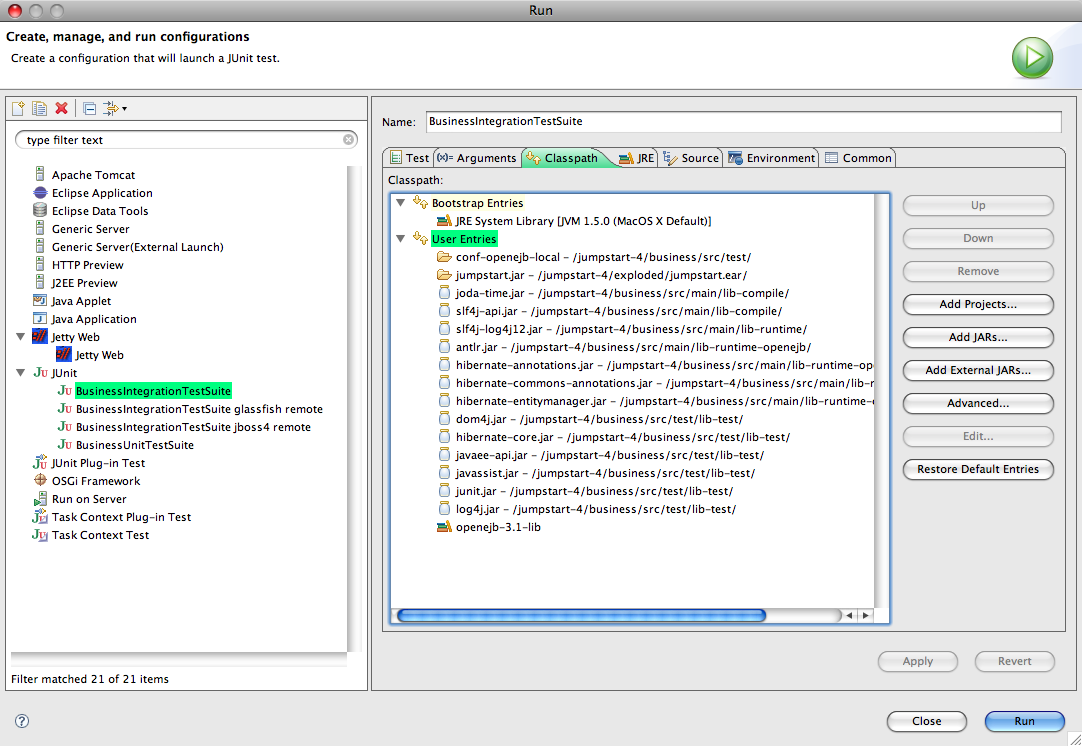This screenshot has height=746, width=1082.
Task: Click Generic Server icon
Action: pos(40,228)
